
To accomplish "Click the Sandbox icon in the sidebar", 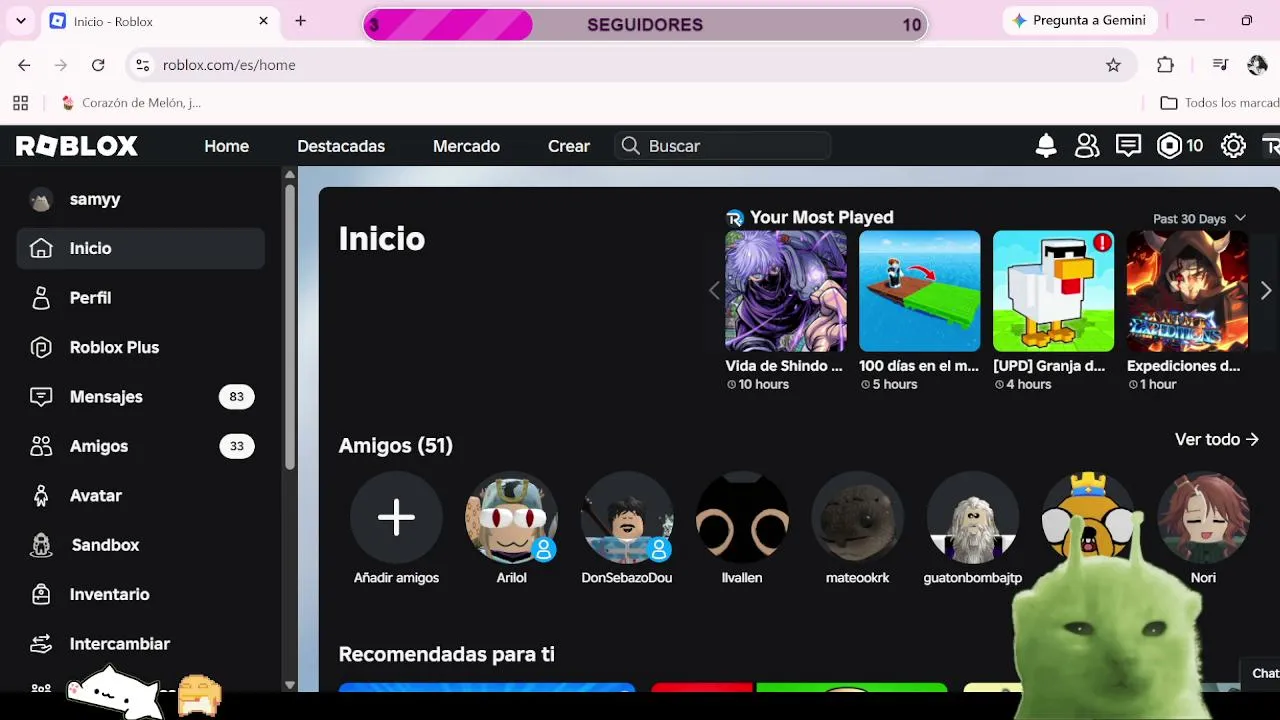I will point(41,545).
